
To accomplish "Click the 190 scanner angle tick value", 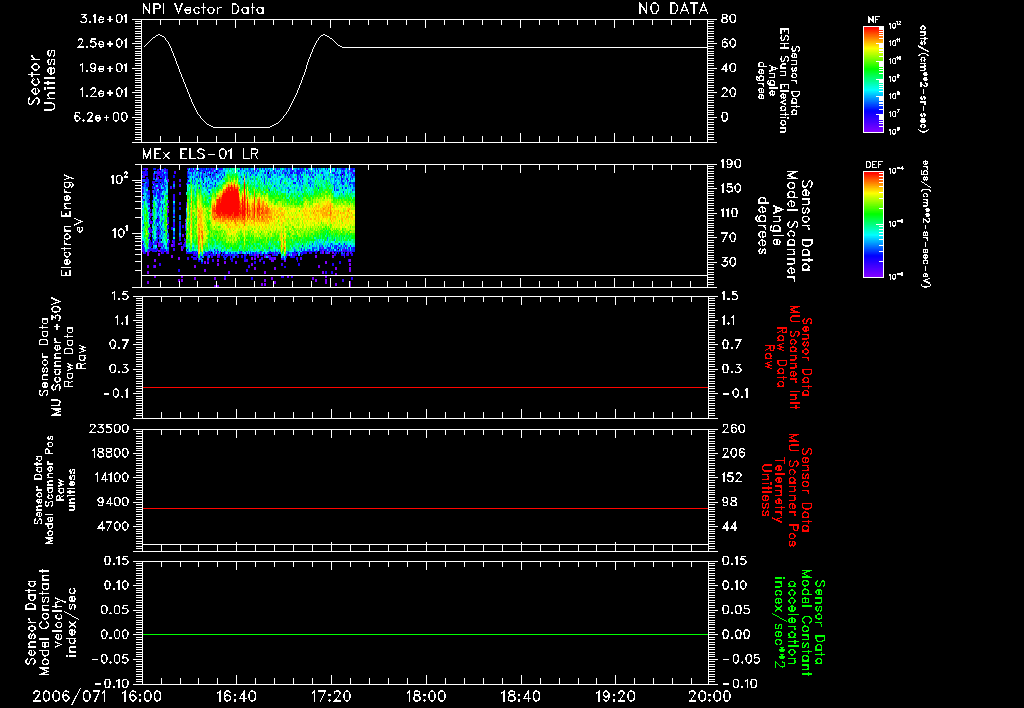I will (x=731, y=164).
